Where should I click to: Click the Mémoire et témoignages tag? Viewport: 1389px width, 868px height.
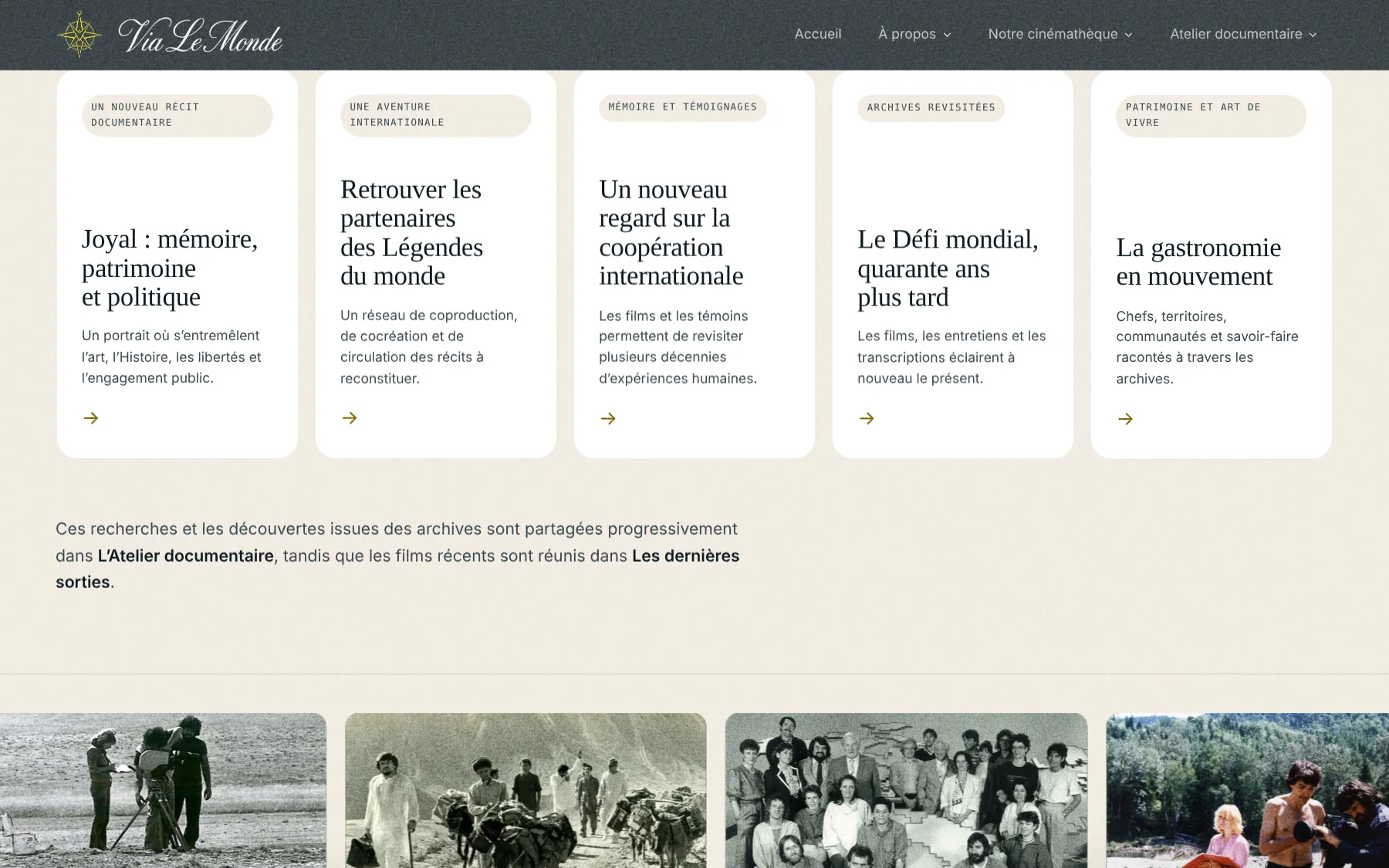(683, 107)
